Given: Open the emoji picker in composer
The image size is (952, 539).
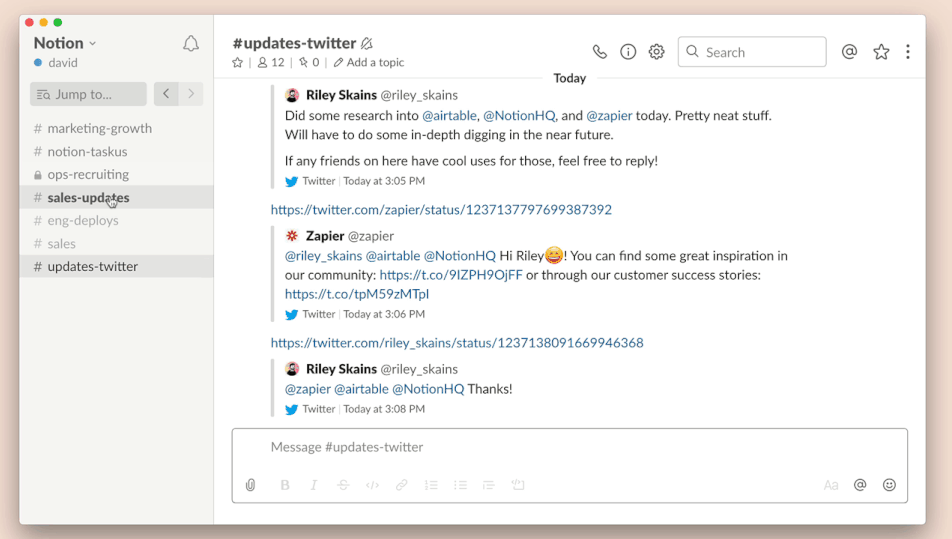Looking at the screenshot, I should [x=889, y=485].
